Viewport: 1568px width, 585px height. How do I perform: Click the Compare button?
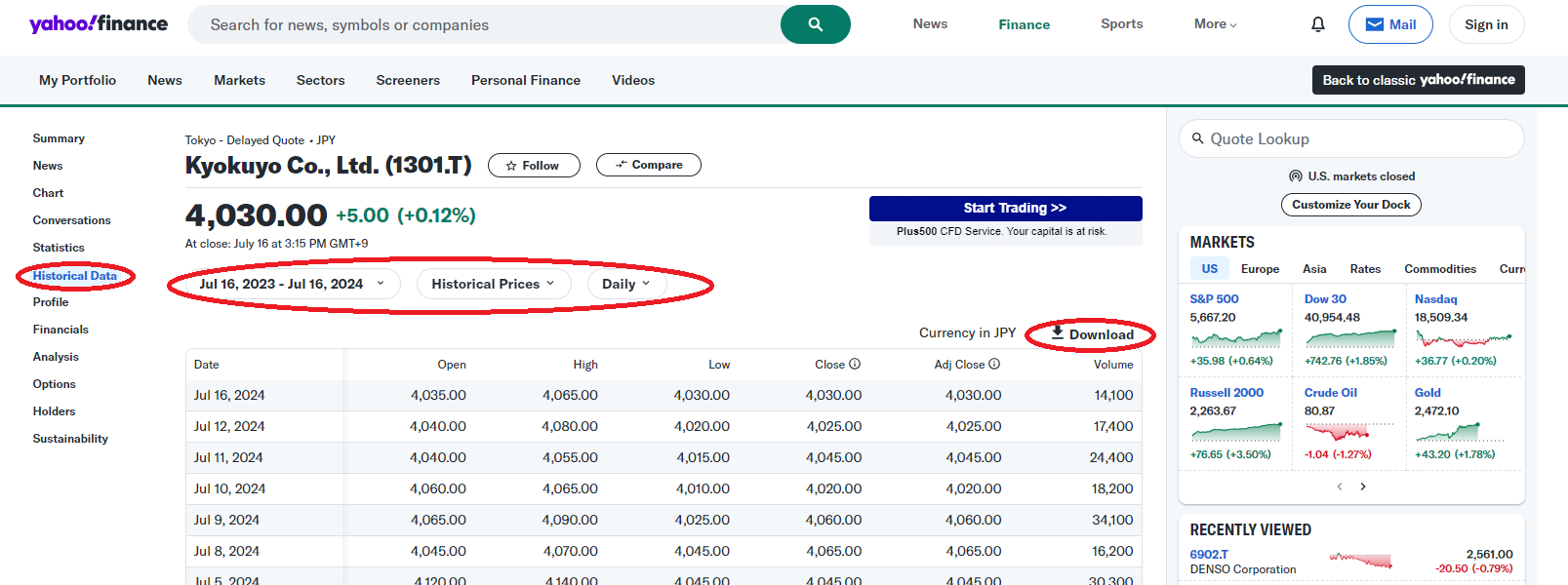coord(648,165)
